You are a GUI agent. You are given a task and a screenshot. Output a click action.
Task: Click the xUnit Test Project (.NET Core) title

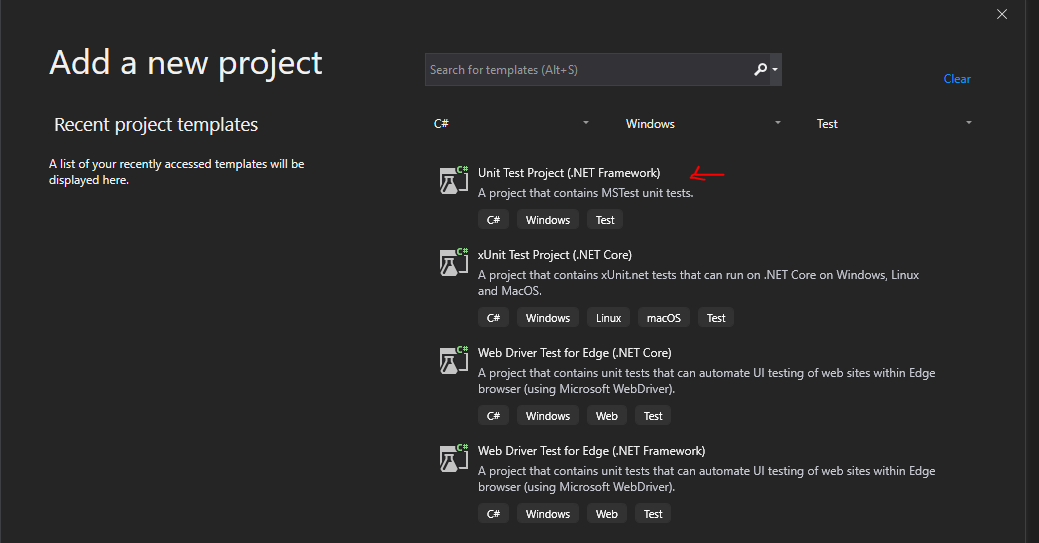tap(555, 255)
